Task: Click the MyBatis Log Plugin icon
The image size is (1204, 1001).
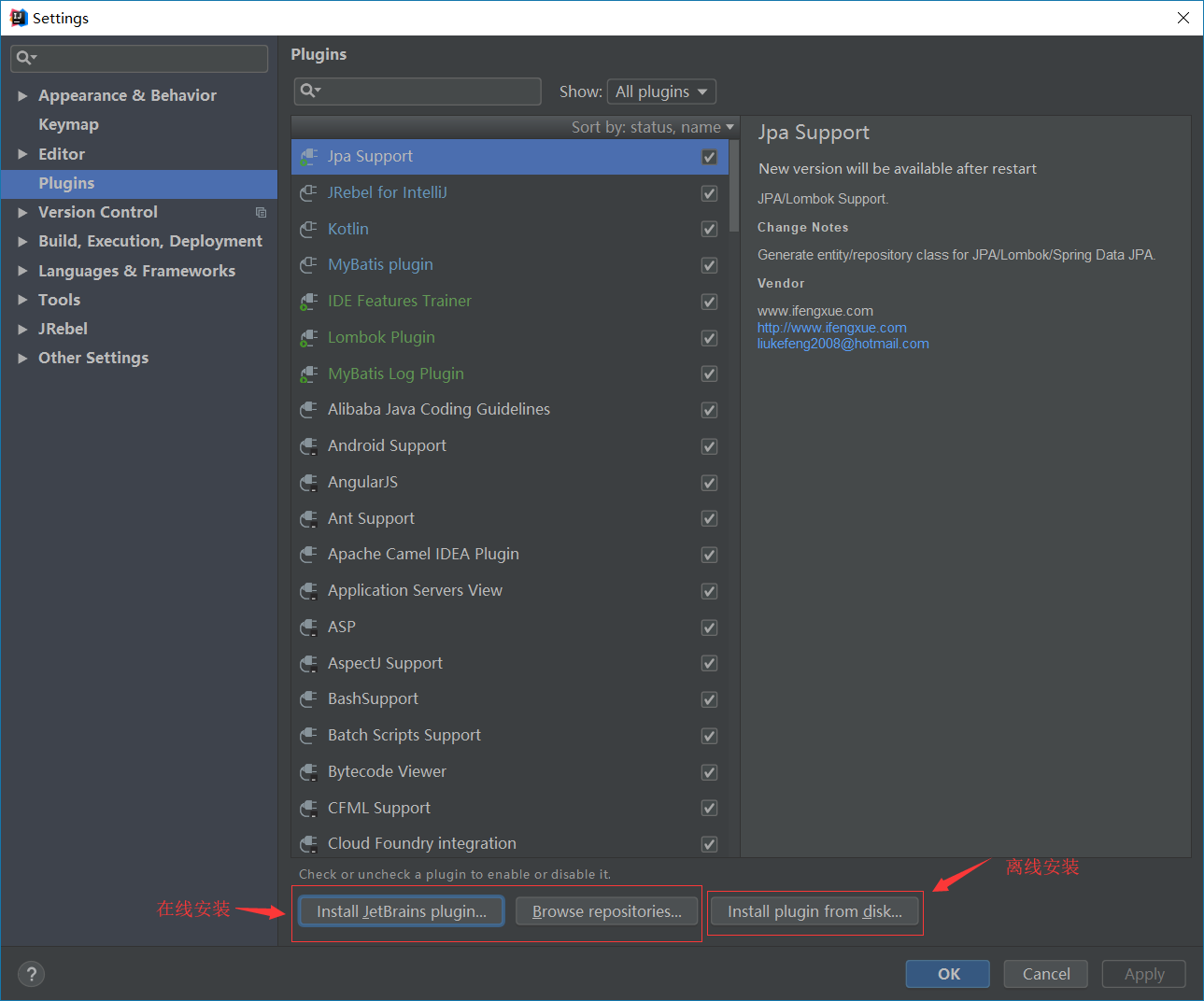Action: point(308,374)
